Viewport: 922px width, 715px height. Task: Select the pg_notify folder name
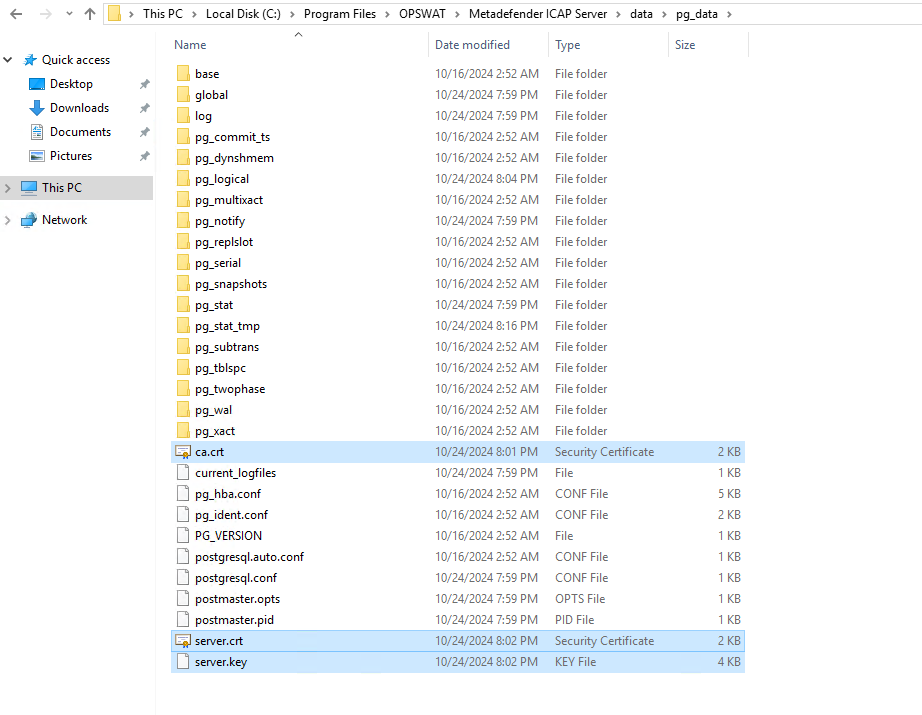point(220,220)
